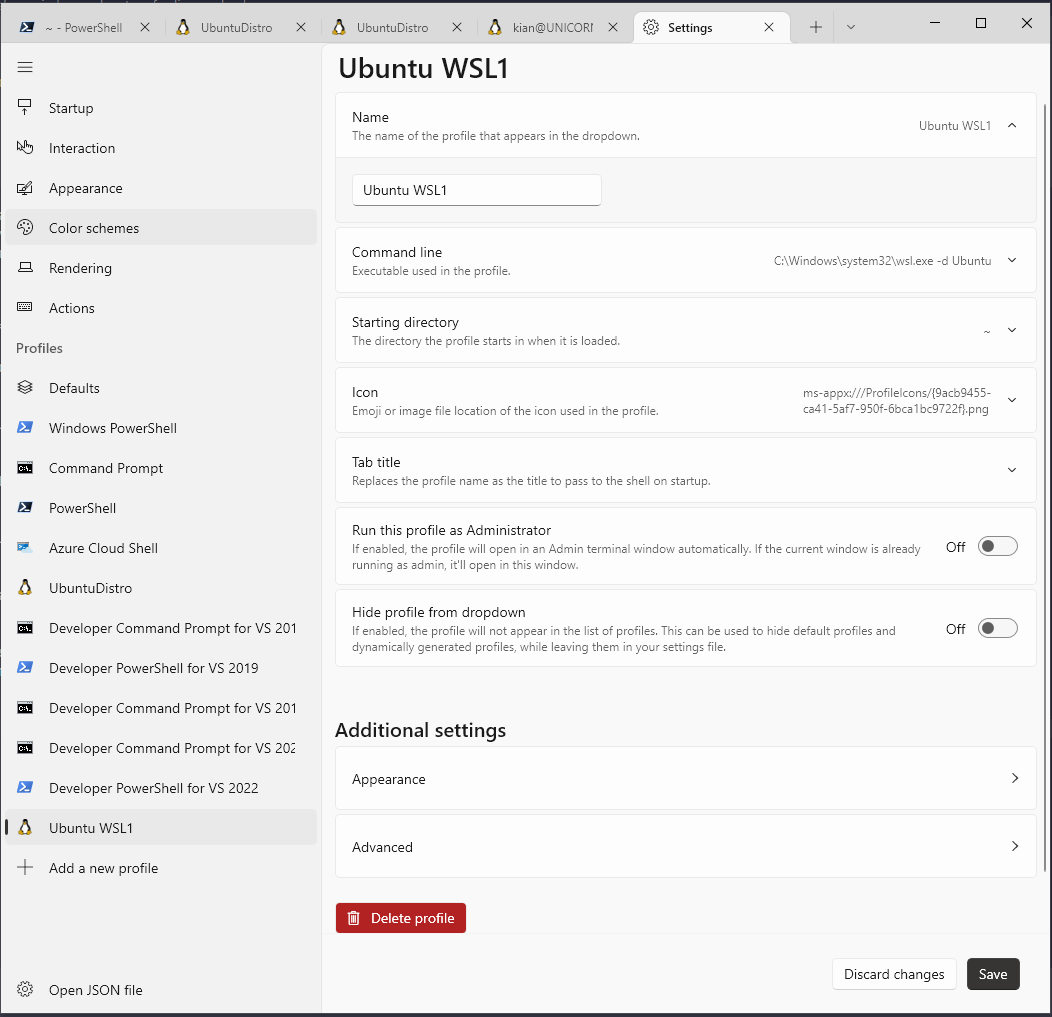Enable Hide profile from dropdown

click(997, 628)
